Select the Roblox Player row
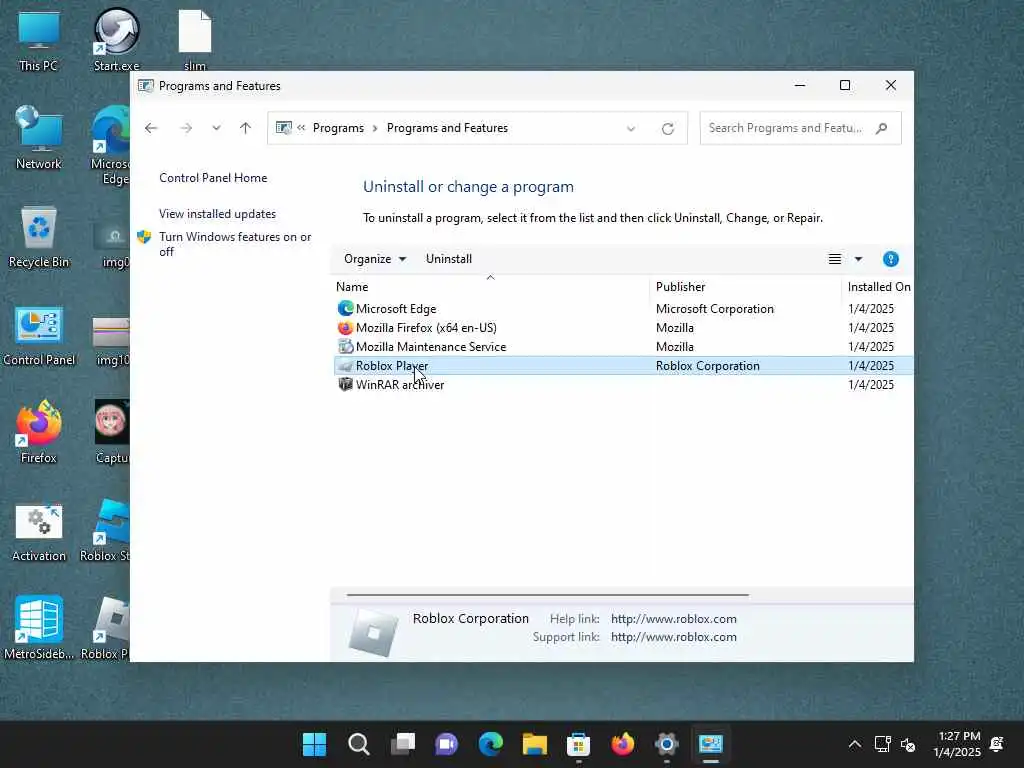 click(624, 366)
